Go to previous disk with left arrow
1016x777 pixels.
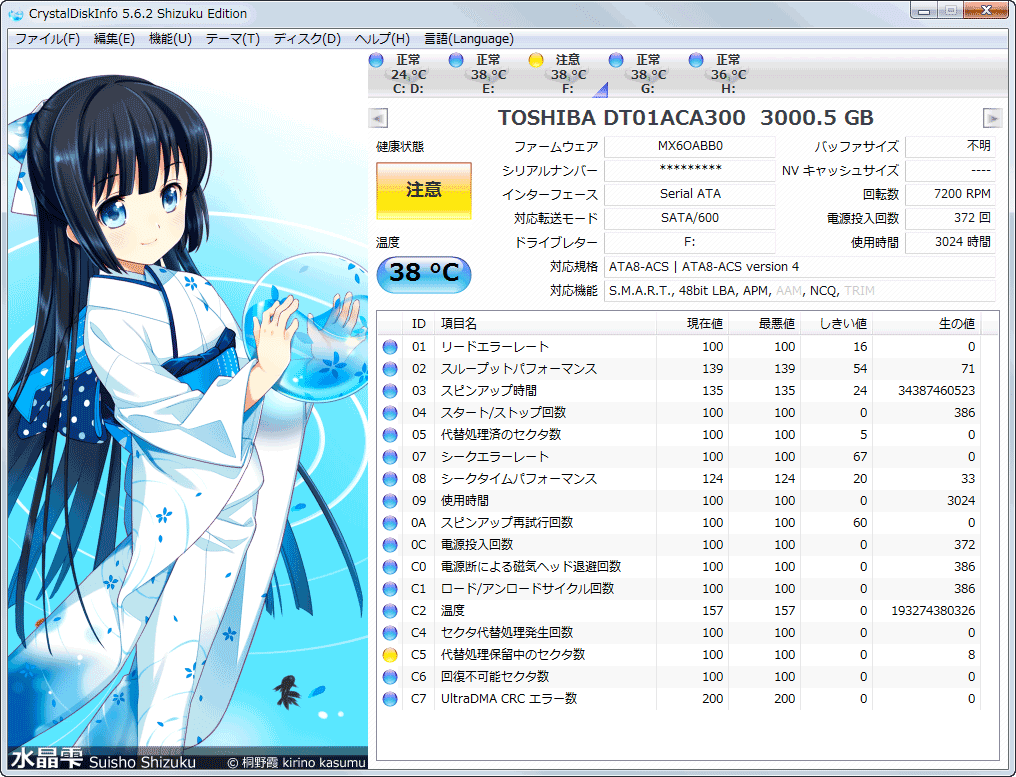pos(378,118)
